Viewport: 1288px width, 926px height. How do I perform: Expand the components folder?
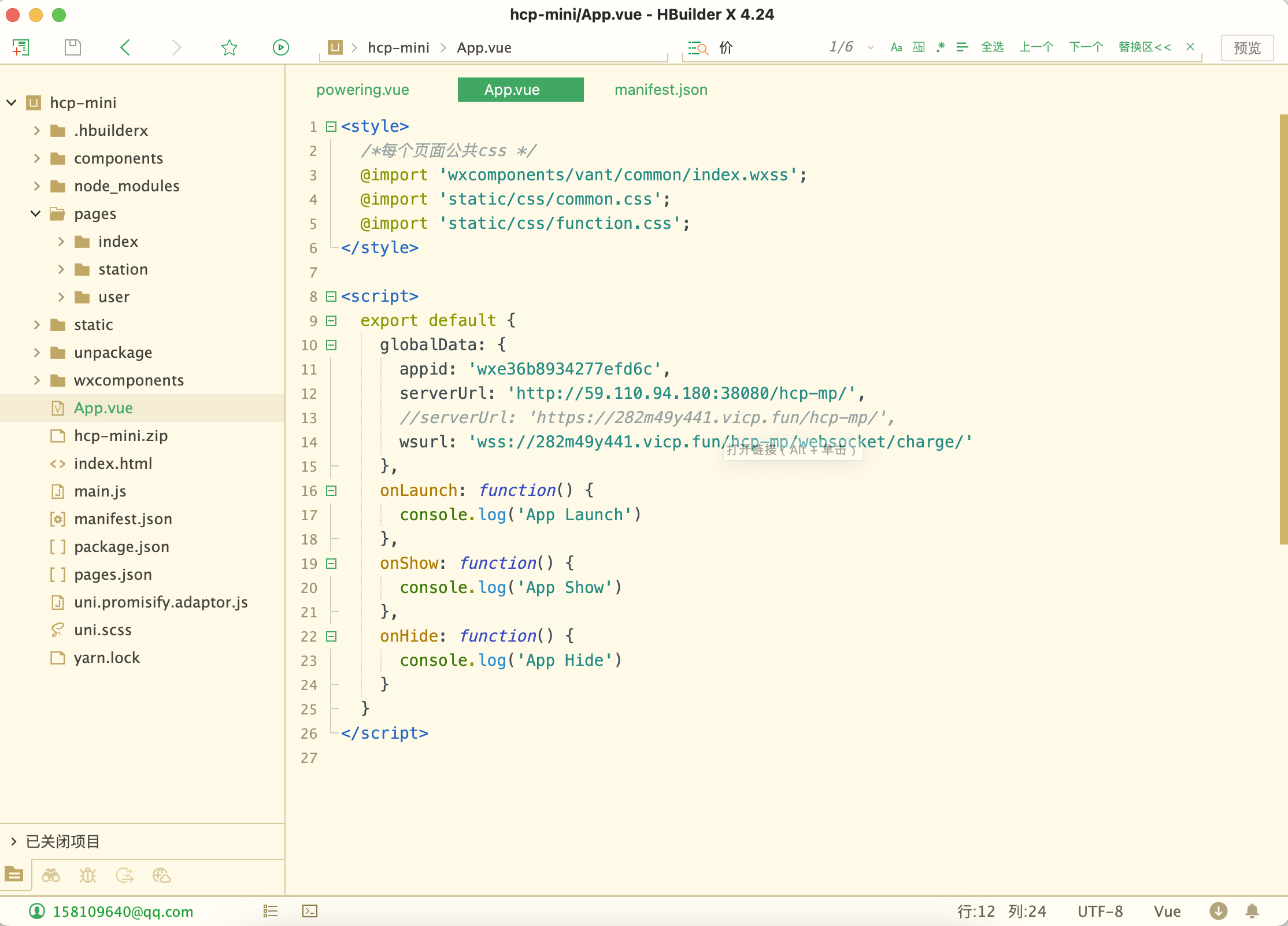coord(36,158)
